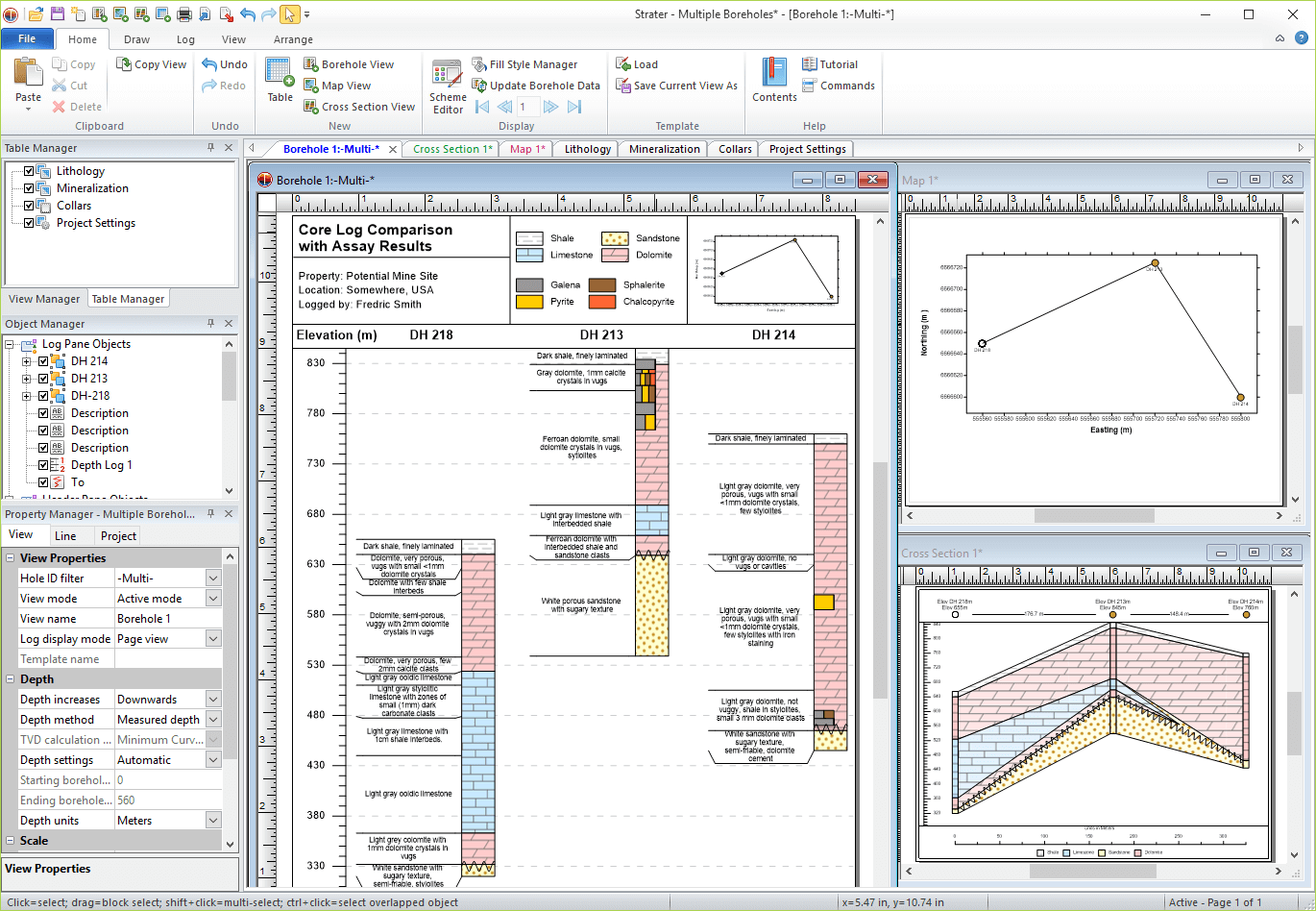The height and width of the screenshot is (911, 1316).
Task: Open the Scheme Editor
Action: [x=448, y=87]
